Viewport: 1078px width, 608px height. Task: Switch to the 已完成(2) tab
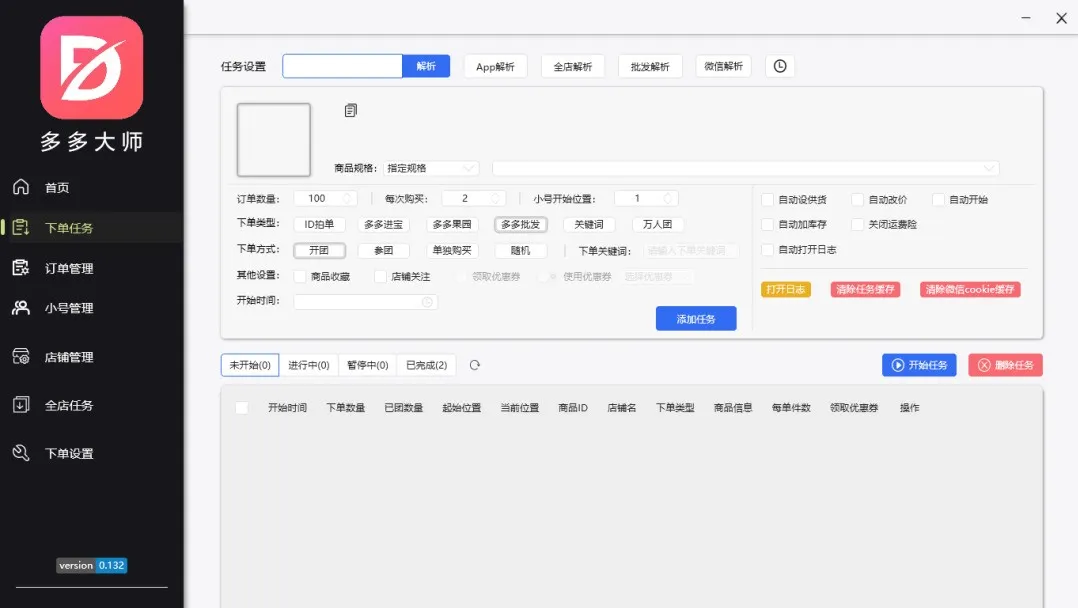(426, 365)
